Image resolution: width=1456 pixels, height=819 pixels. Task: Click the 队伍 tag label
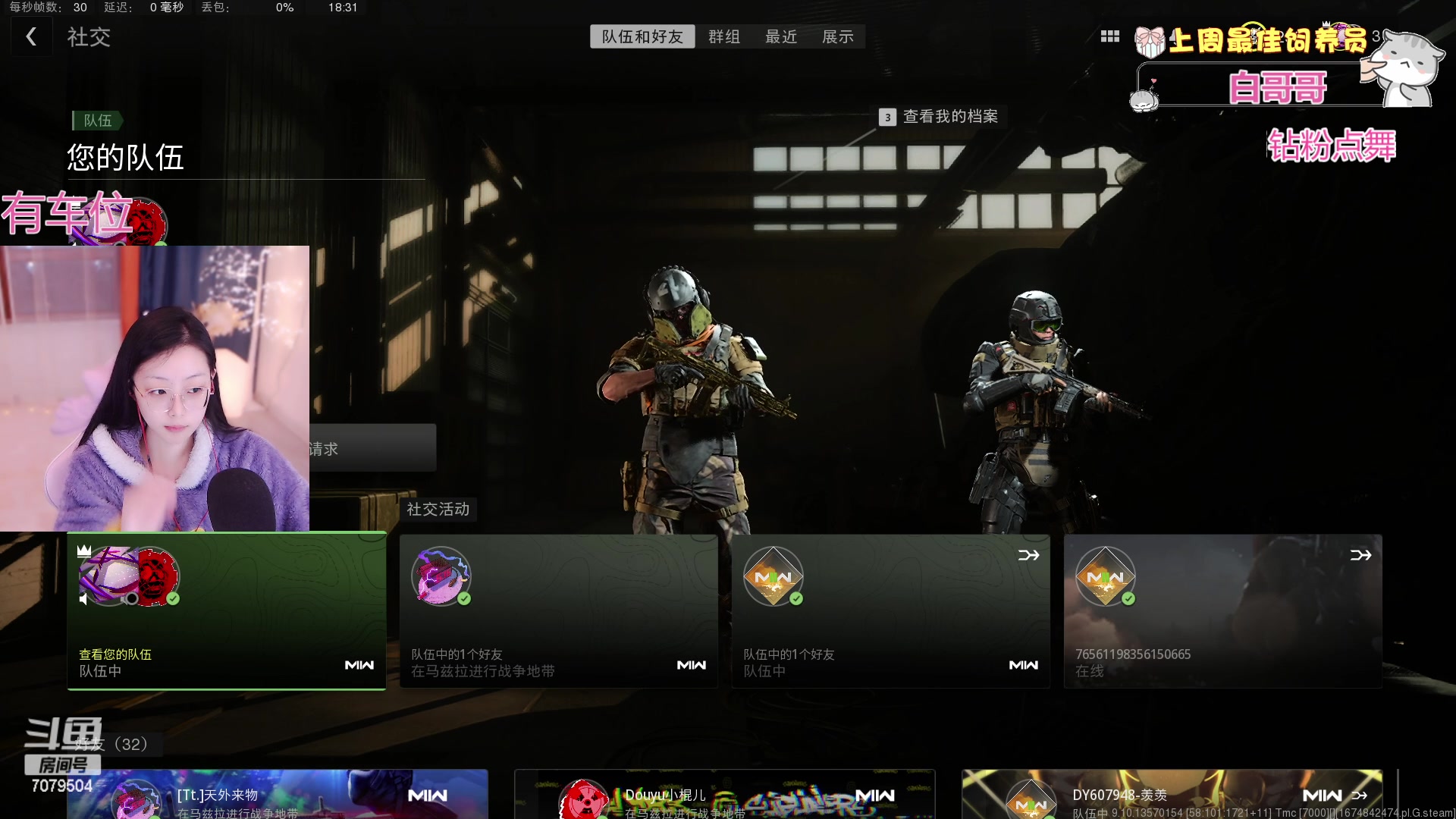click(97, 121)
